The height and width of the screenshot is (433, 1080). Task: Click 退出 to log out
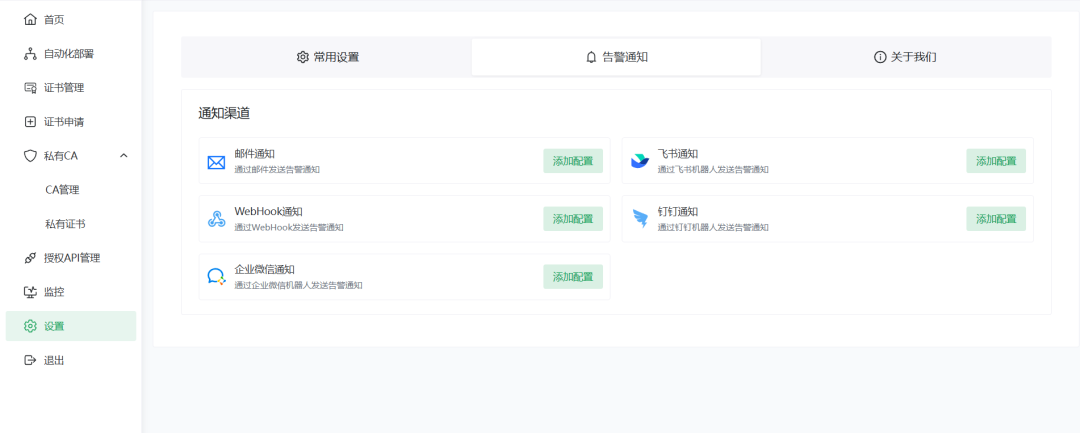click(71, 360)
